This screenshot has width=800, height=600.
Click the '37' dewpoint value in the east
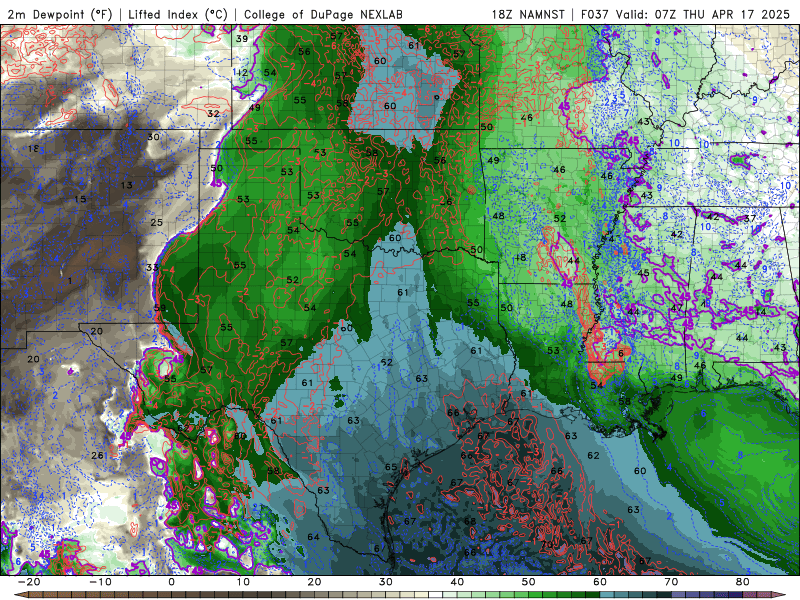click(x=749, y=219)
